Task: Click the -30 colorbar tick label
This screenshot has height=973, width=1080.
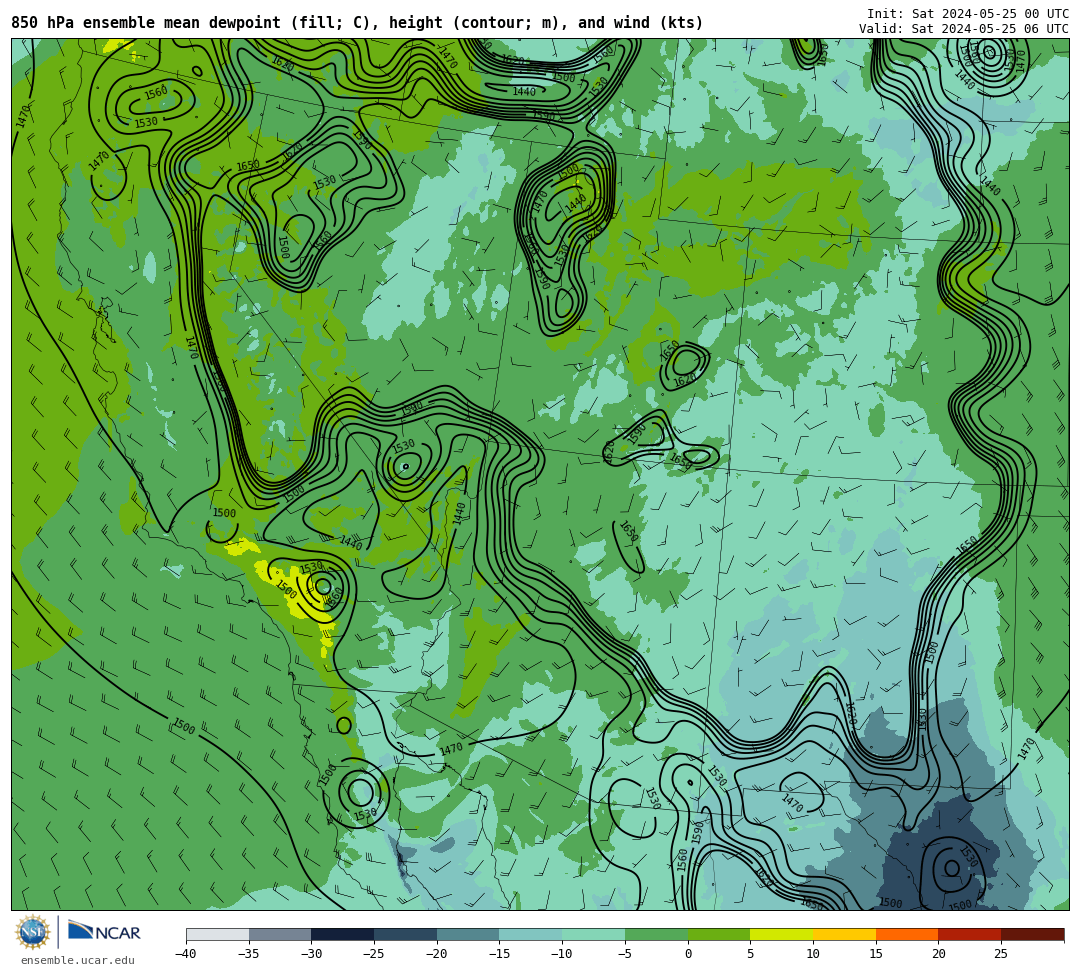Action: (x=311, y=954)
